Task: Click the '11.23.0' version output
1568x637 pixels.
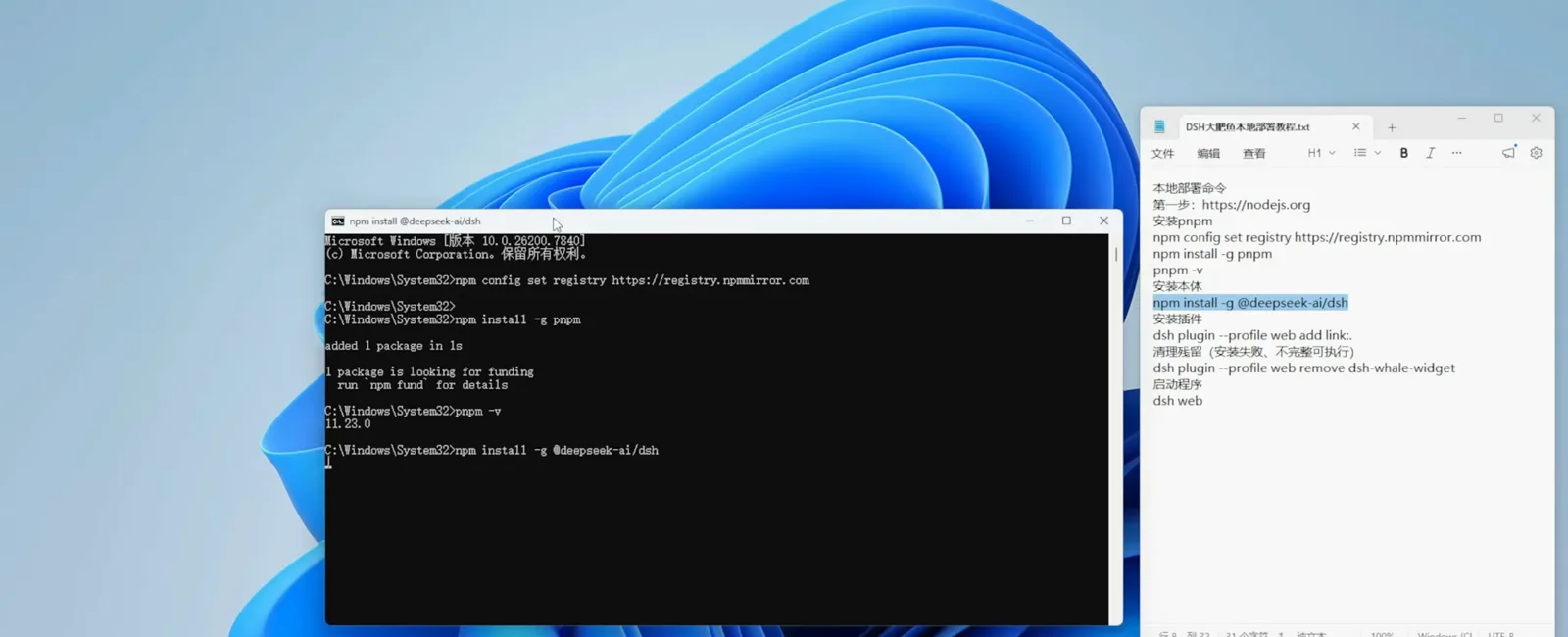Action: [x=348, y=424]
